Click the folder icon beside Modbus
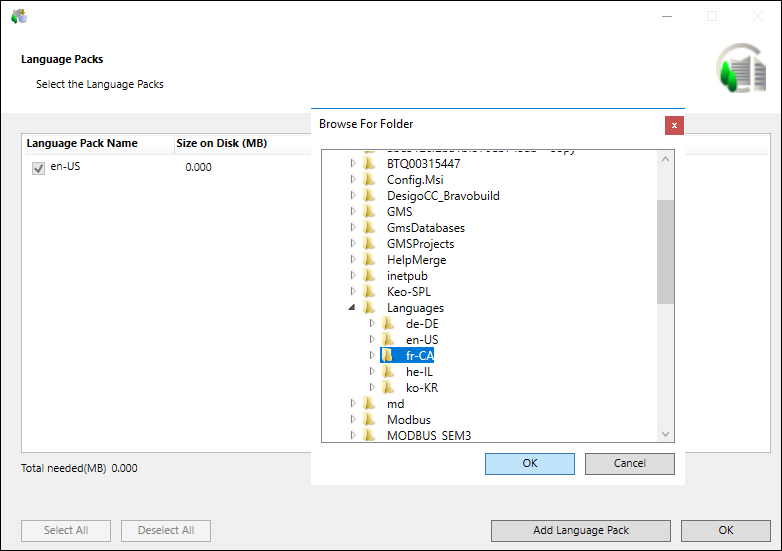Screen dimensions: 782x551 370,420
